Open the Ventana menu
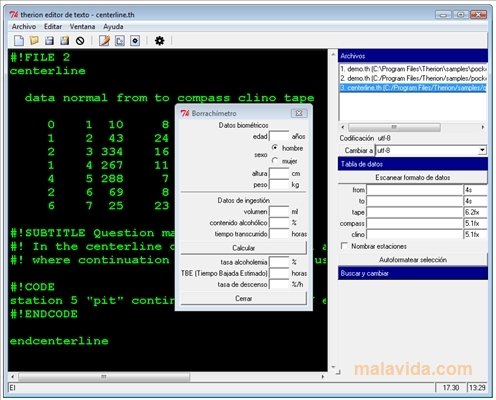Viewport: 496px width, 400px height. (82, 26)
